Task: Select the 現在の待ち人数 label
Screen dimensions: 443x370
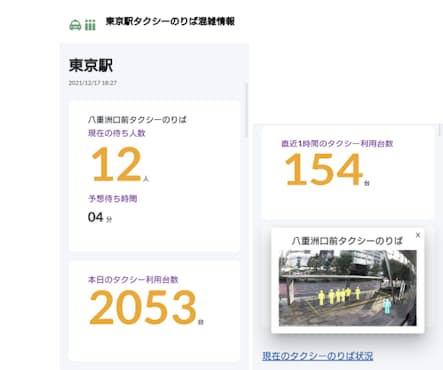Action: [x=117, y=133]
